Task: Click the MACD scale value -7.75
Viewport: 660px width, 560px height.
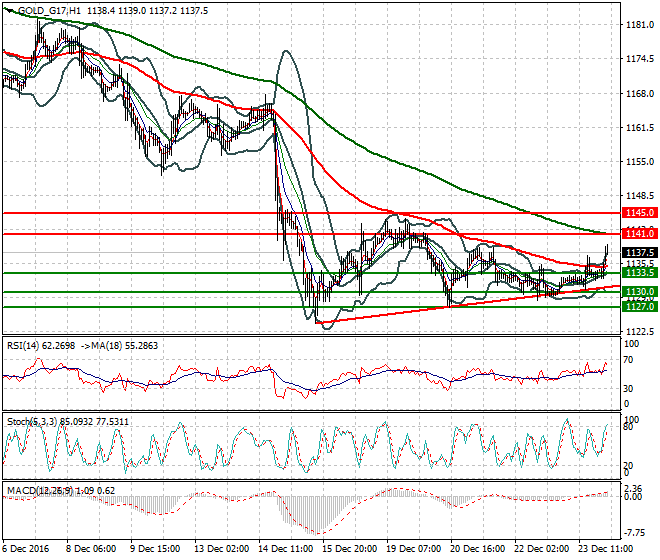Action: (x=635, y=533)
